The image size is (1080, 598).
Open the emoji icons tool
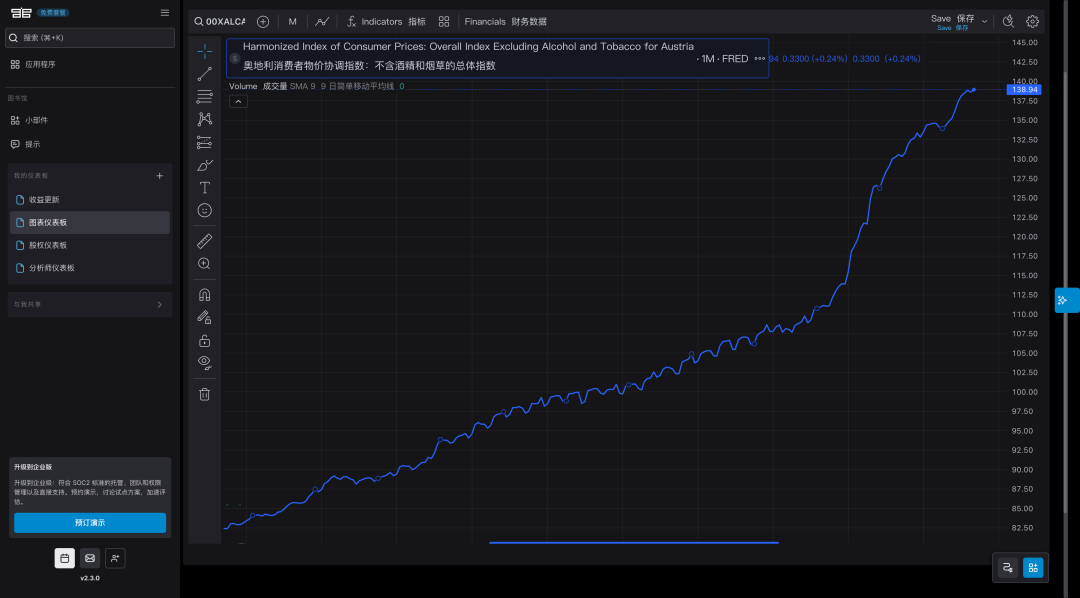[205, 210]
